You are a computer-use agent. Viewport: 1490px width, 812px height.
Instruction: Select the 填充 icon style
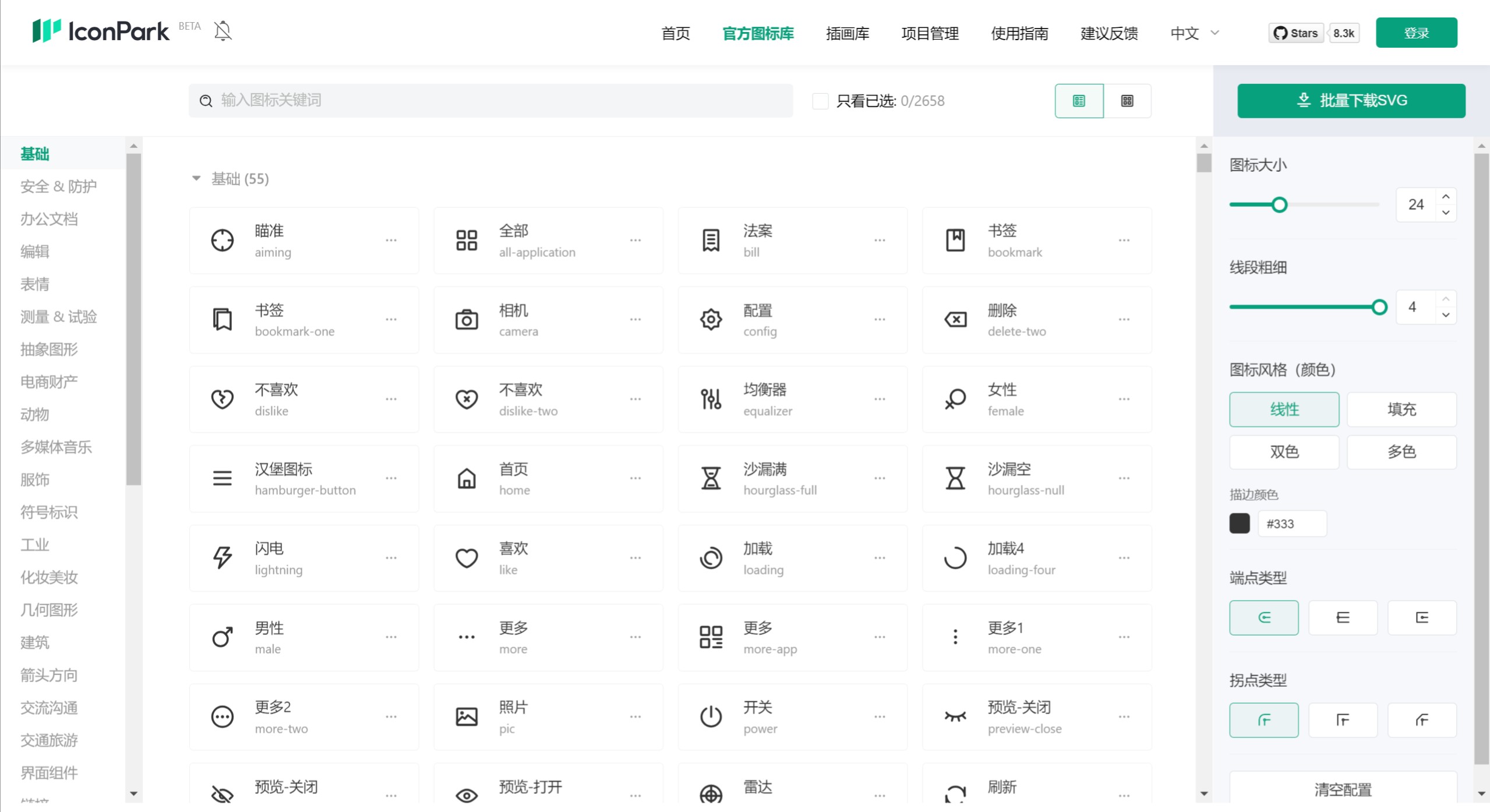tap(1401, 409)
